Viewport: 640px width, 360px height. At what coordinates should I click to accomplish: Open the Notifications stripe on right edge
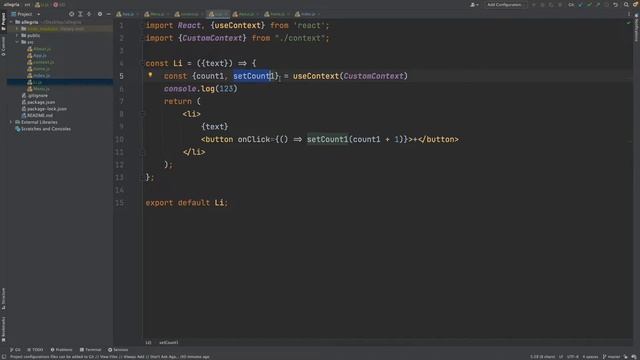tap(636, 28)
